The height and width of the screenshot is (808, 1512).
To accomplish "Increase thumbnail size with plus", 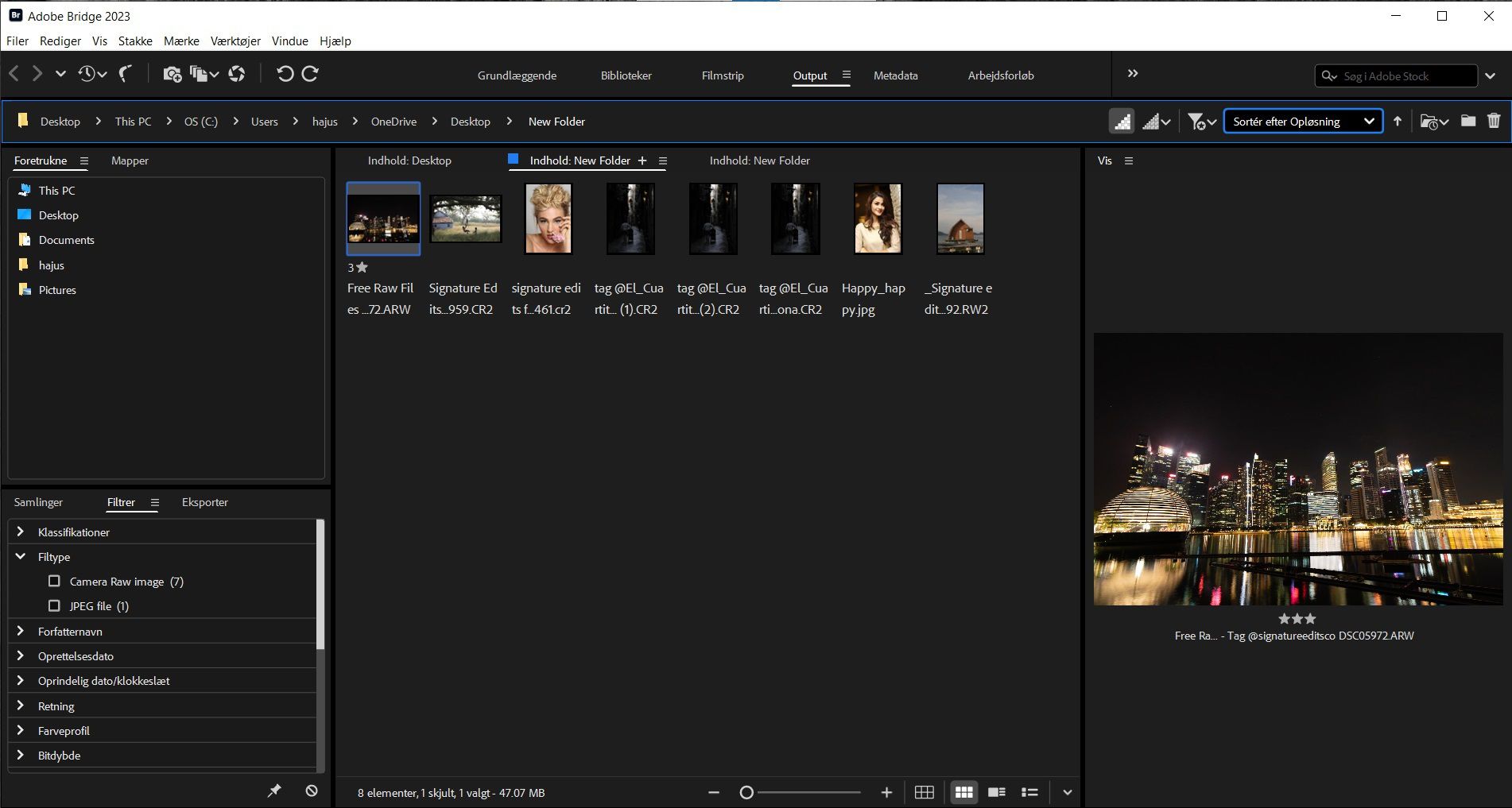I will tap(886, 792).
